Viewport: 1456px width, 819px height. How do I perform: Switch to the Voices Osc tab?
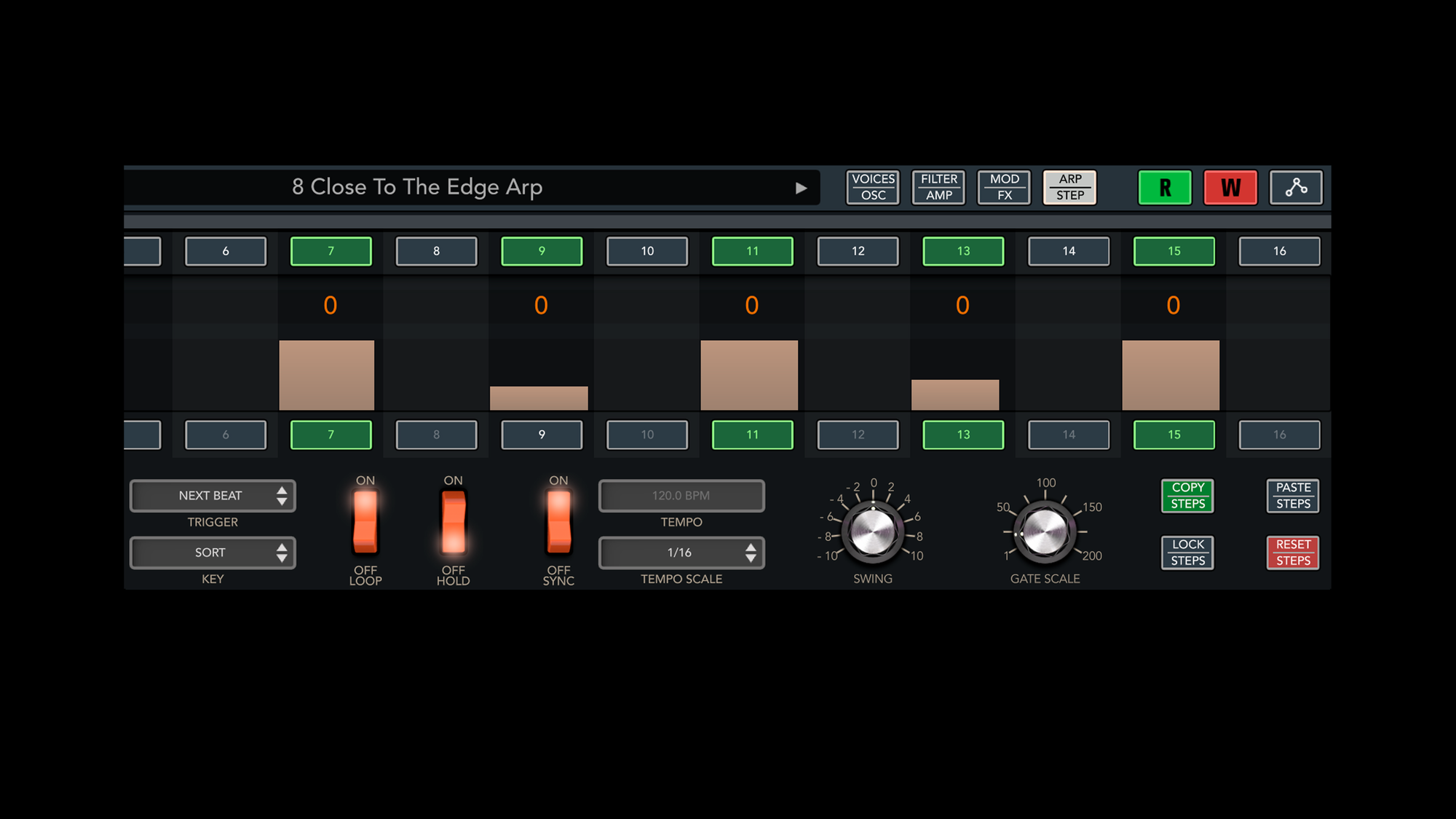tap(873, 188)
